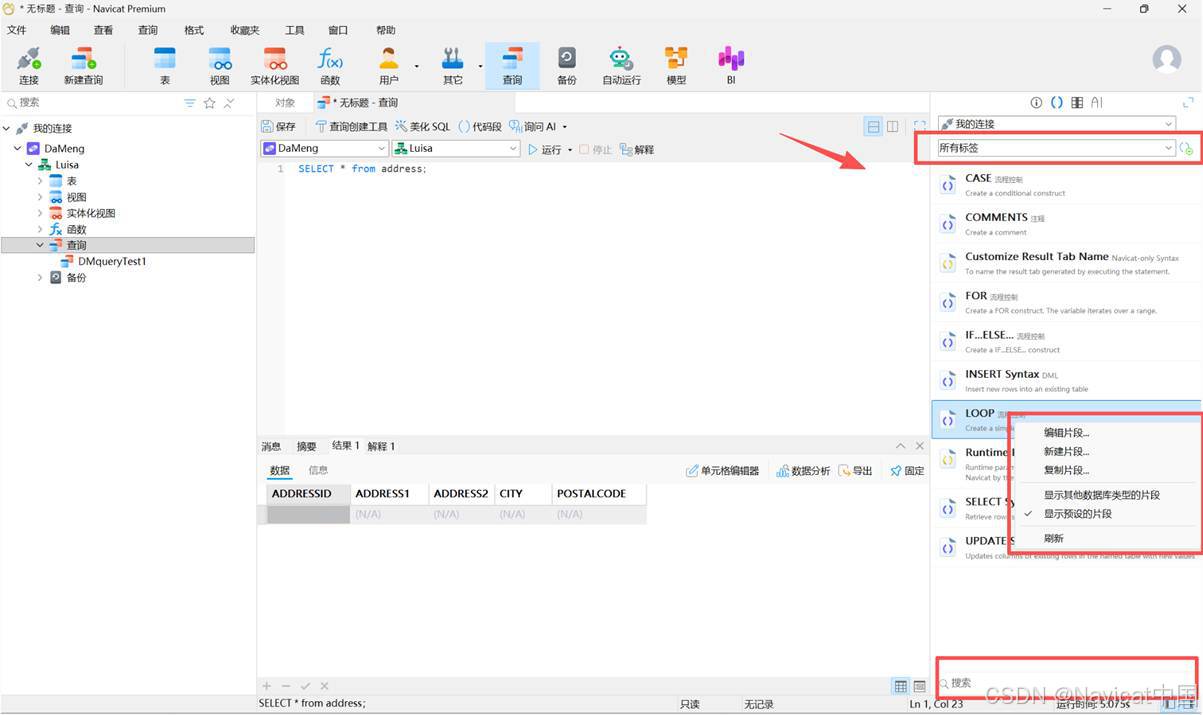Select DMqueryTest1 query in tree
This screenshot has height=715, width=1203.
pos(112,261)
